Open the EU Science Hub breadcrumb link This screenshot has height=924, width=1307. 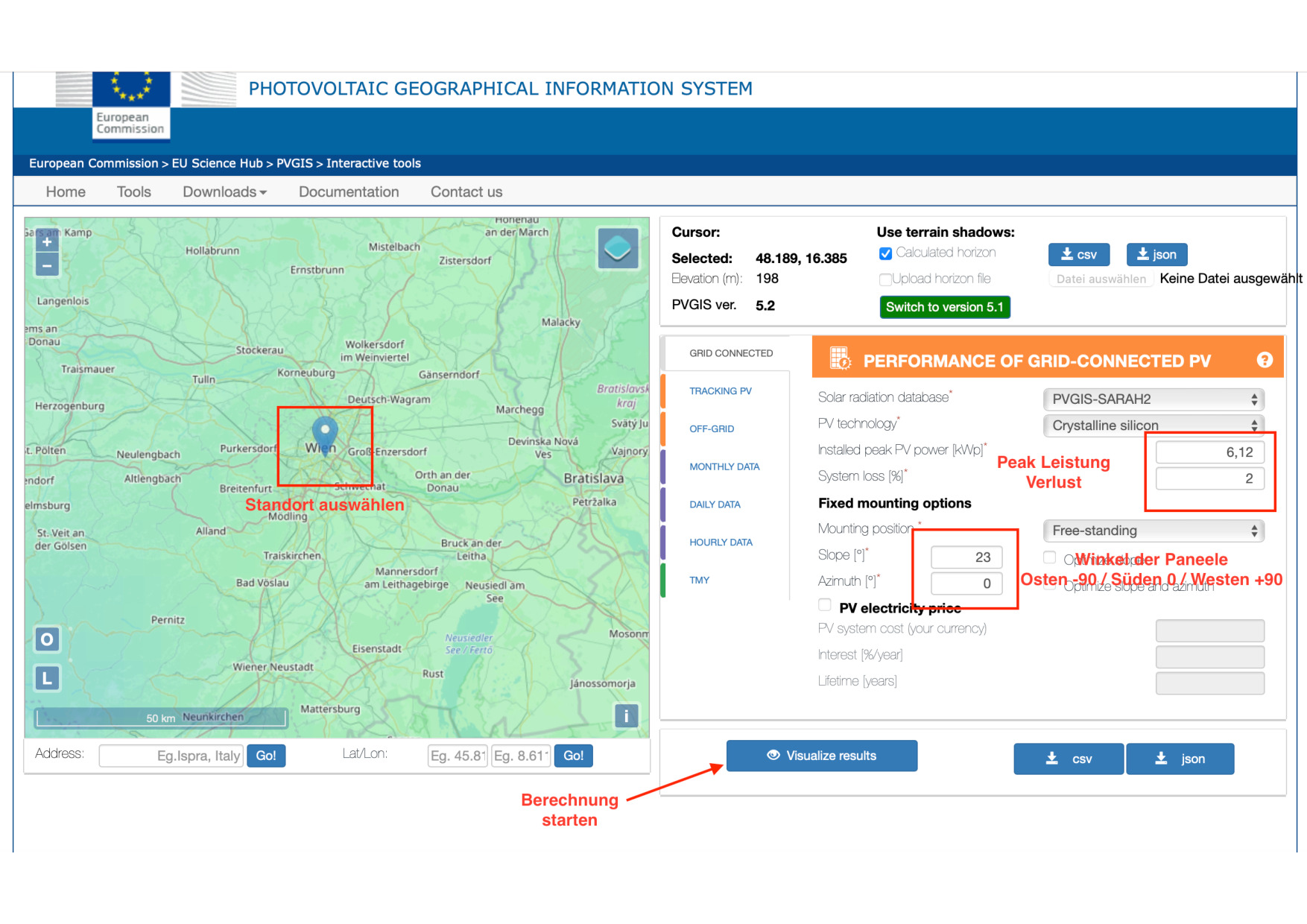[x=218, y=163]
